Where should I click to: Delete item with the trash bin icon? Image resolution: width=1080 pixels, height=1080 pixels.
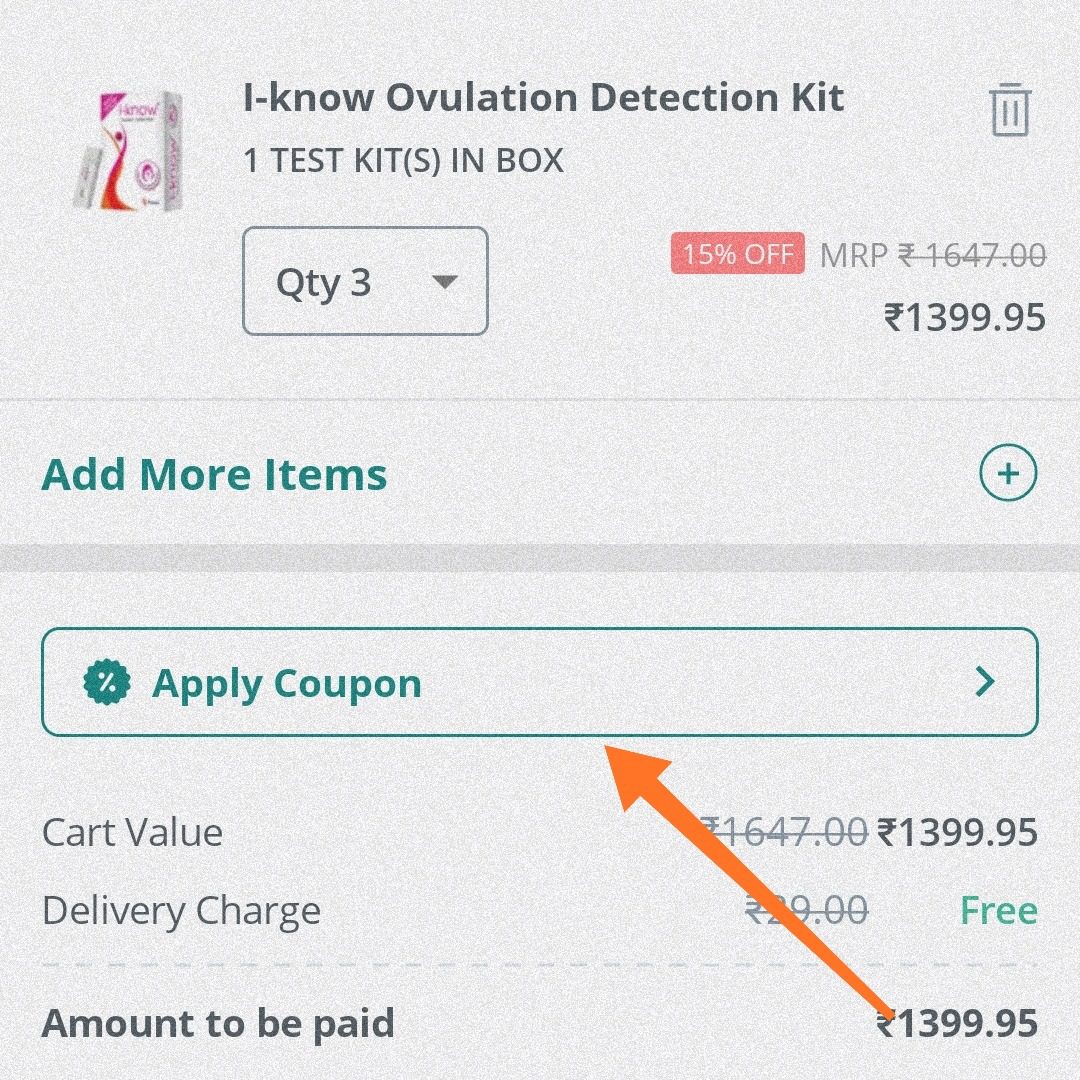point(1010,110)
